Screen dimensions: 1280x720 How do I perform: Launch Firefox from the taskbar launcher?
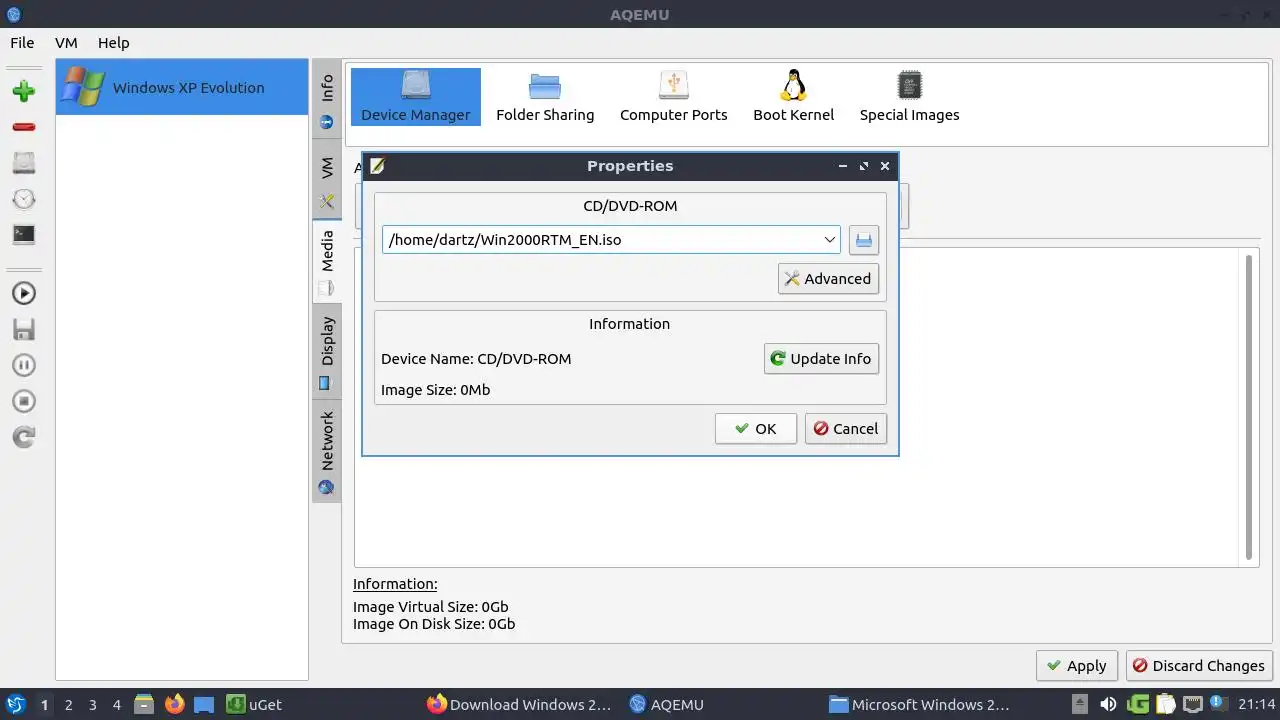coord(174,705)
